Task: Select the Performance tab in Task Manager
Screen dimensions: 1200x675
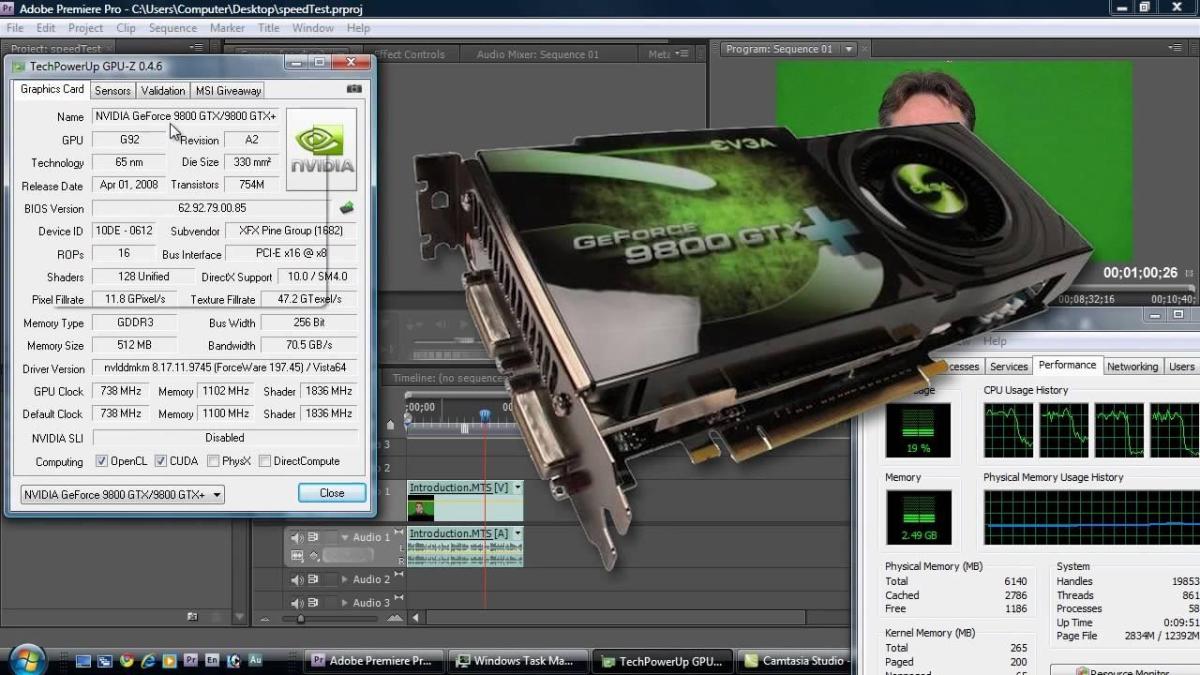Action: pos(1067,366)
